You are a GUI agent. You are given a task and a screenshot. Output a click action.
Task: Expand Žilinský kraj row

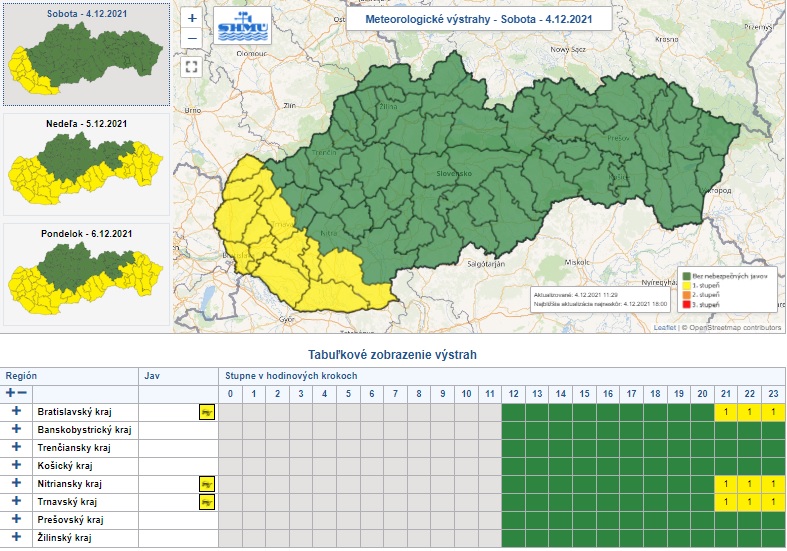click(17, 537)
